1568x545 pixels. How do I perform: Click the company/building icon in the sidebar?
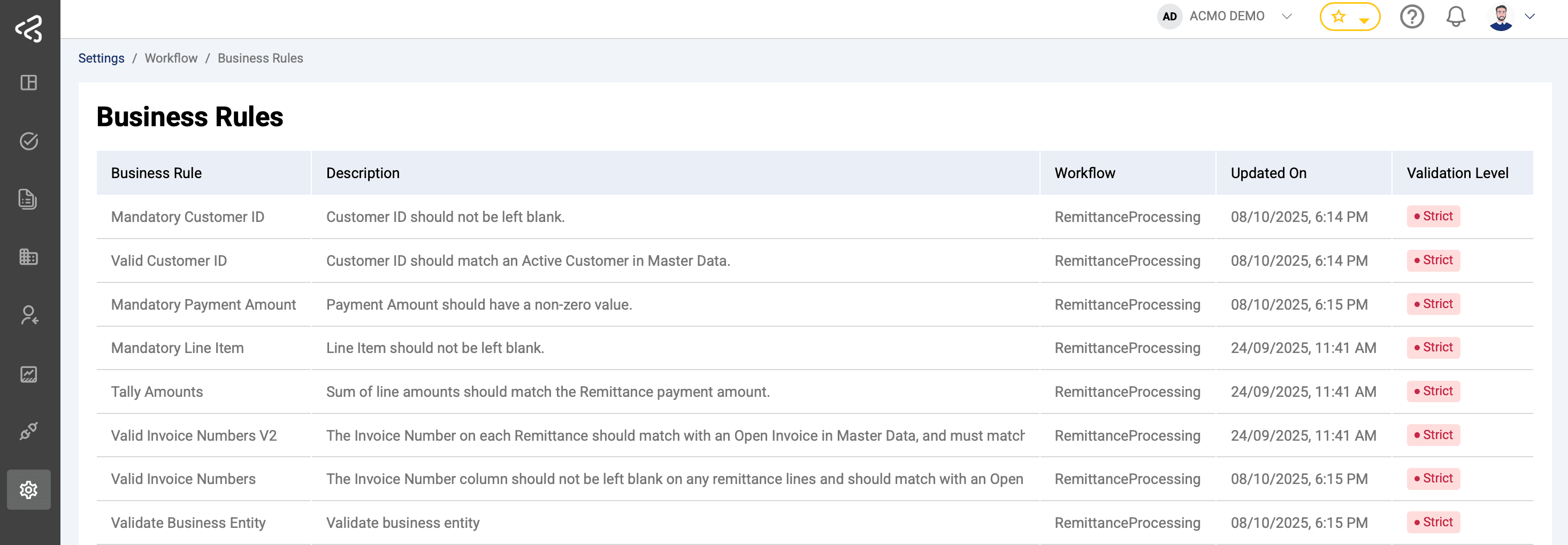click(28, 257)
